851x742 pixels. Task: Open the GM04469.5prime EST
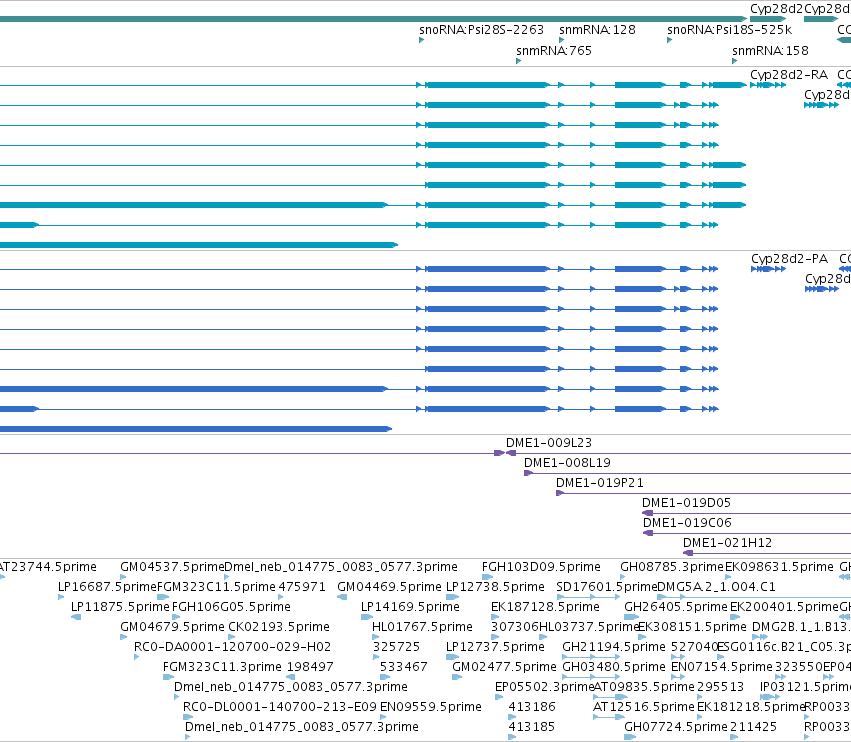[389, 587]
